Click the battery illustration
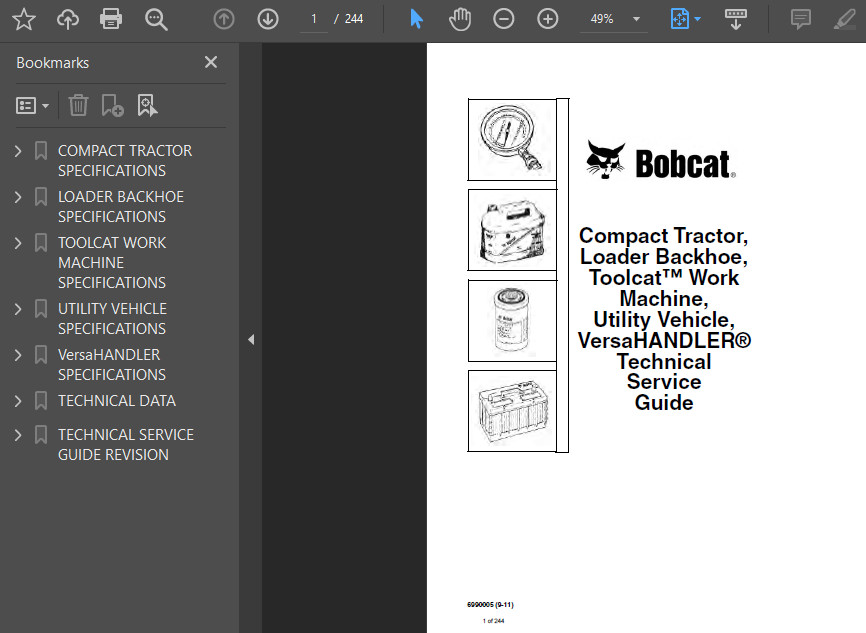866x633 pixels. point(512,411)
